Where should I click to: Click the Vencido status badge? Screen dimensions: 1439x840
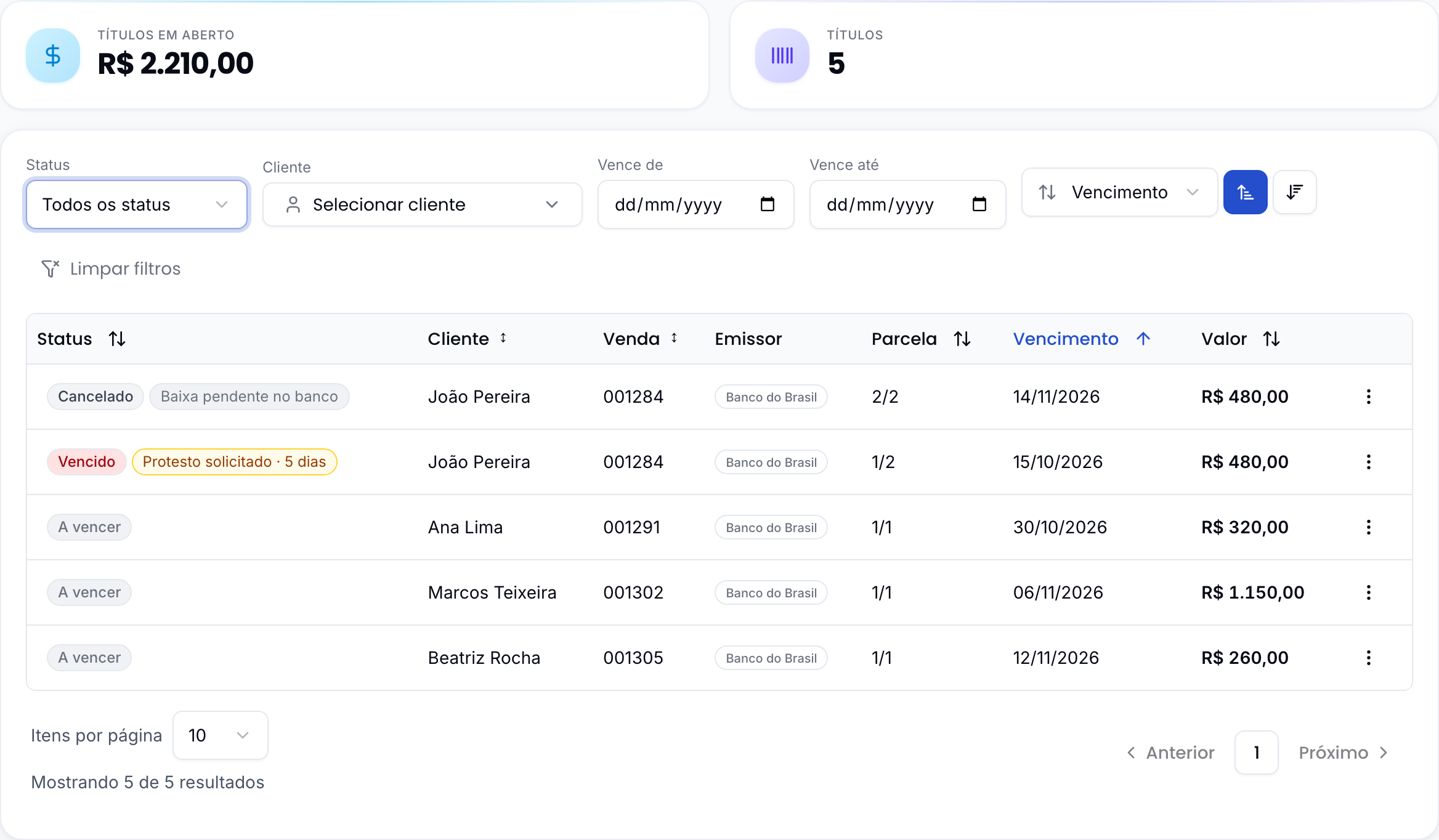[x=87, y=462]
